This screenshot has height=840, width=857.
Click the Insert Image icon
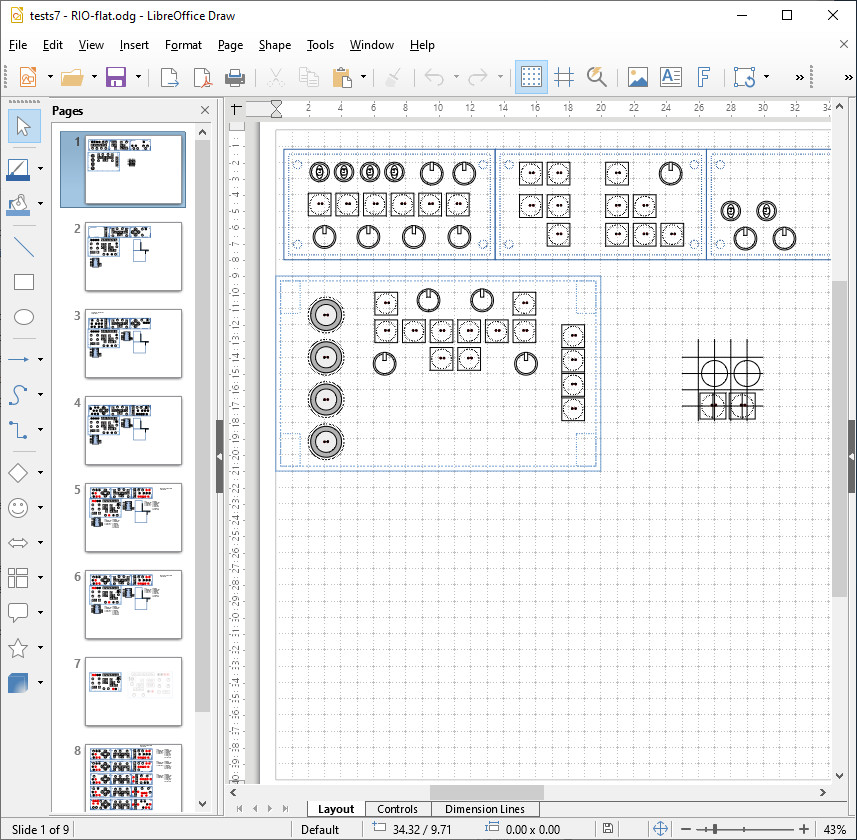(637, 77)
